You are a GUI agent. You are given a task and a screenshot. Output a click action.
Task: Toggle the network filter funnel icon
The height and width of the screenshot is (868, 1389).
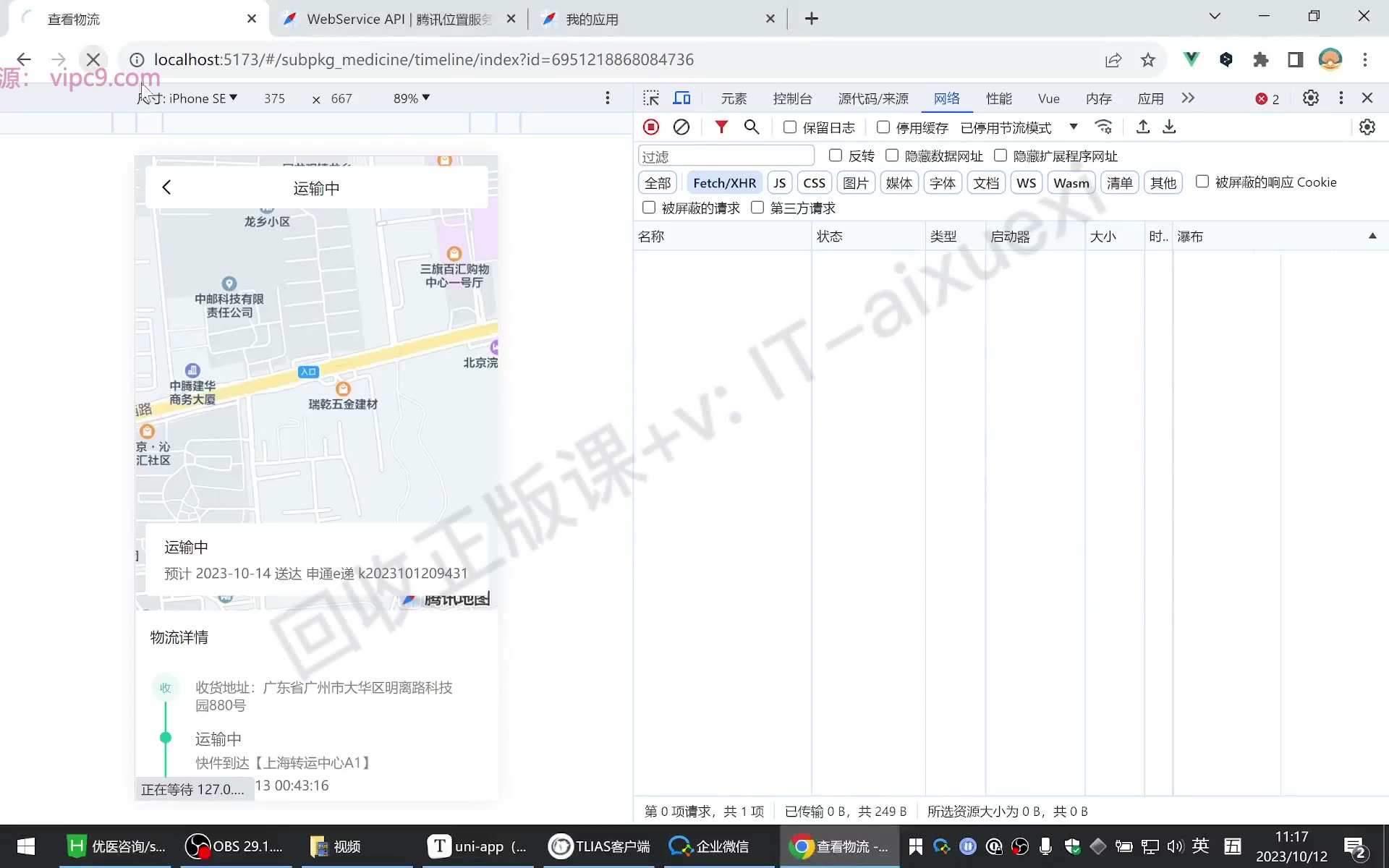[x=721, y=127]
